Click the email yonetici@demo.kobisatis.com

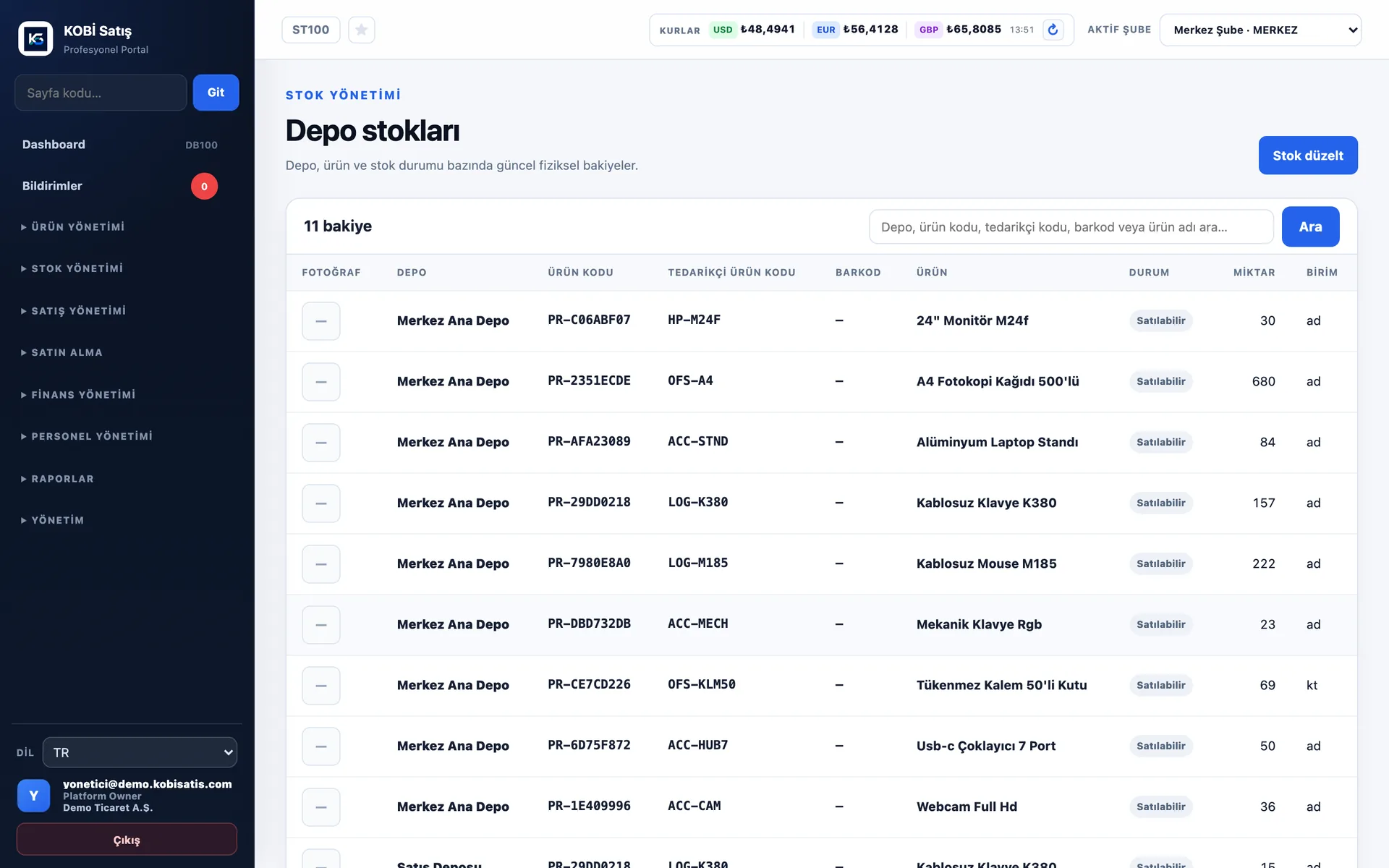[148, 784]
